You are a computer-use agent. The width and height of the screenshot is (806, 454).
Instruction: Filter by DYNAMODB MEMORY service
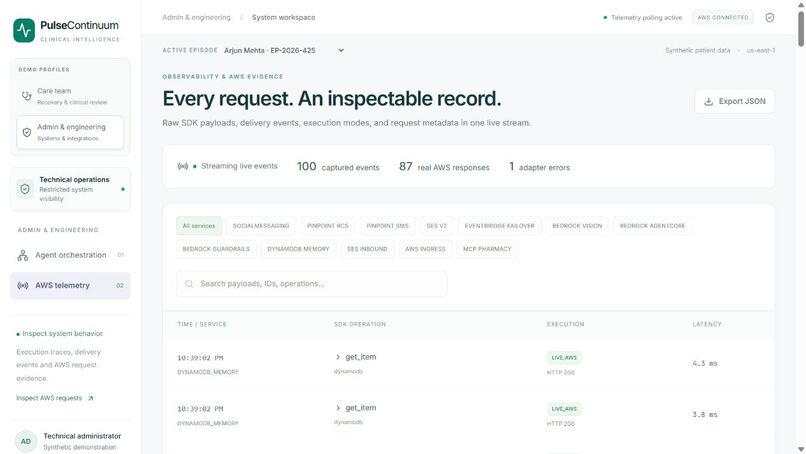(298, 249)
